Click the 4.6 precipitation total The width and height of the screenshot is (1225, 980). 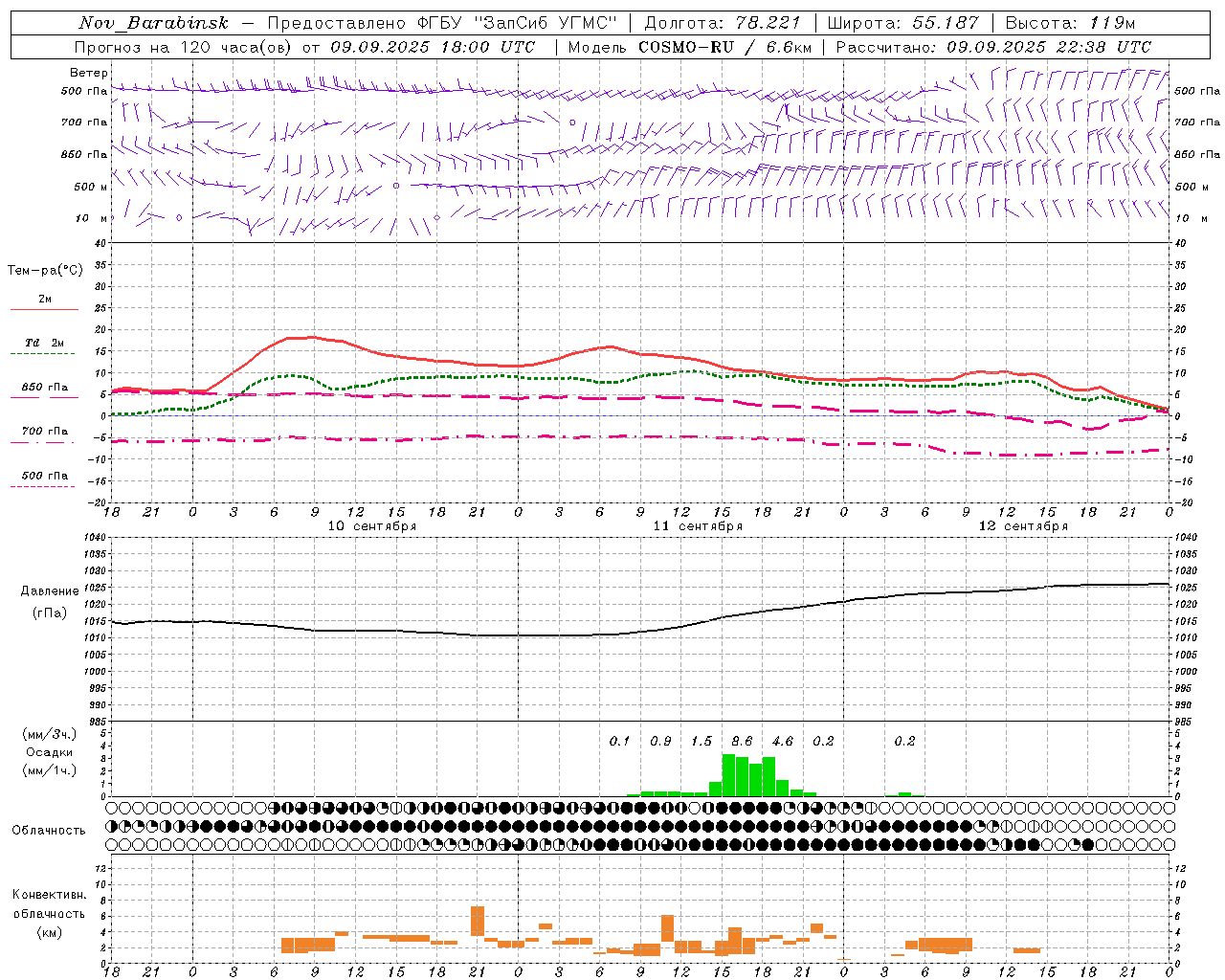pyautogui.click(x=782, y=741)
